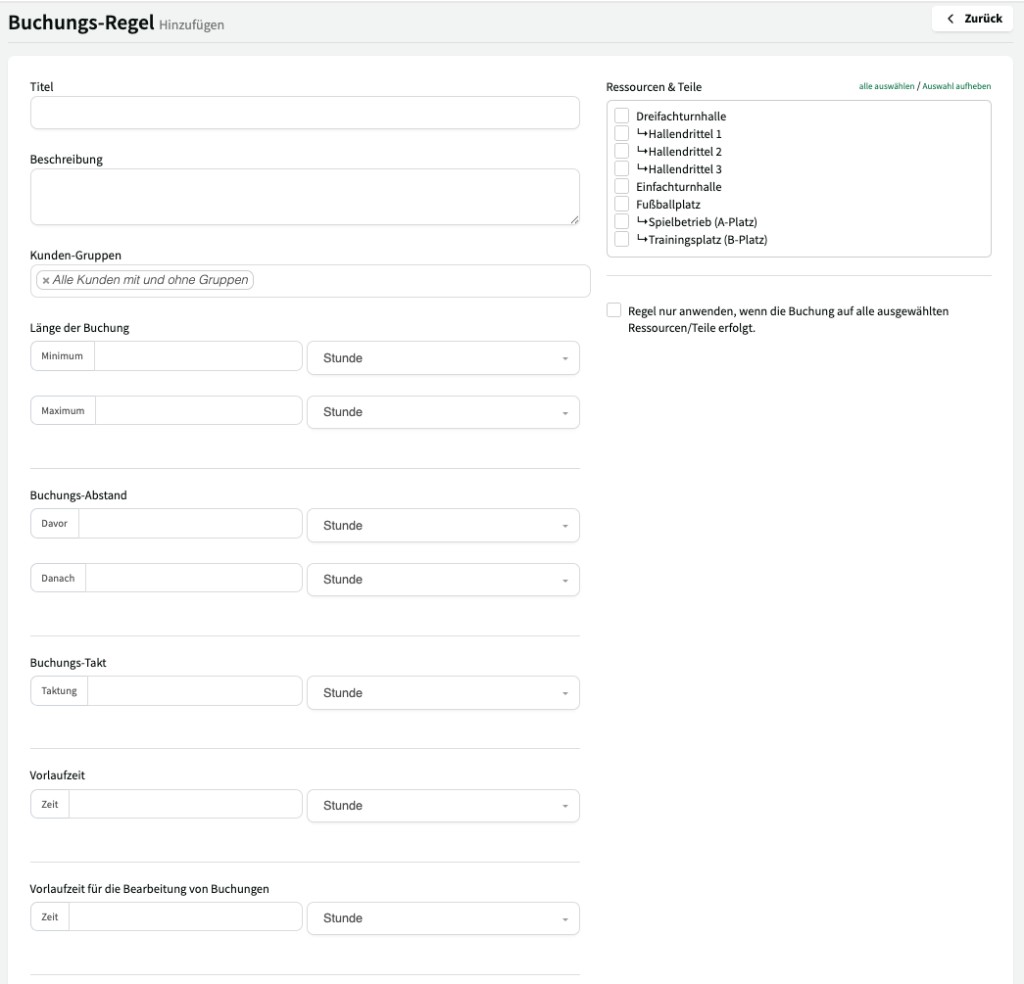Open the Vorlaufzeit unit dropdown
Screen dimensions: 1024x984
(443, 806)
